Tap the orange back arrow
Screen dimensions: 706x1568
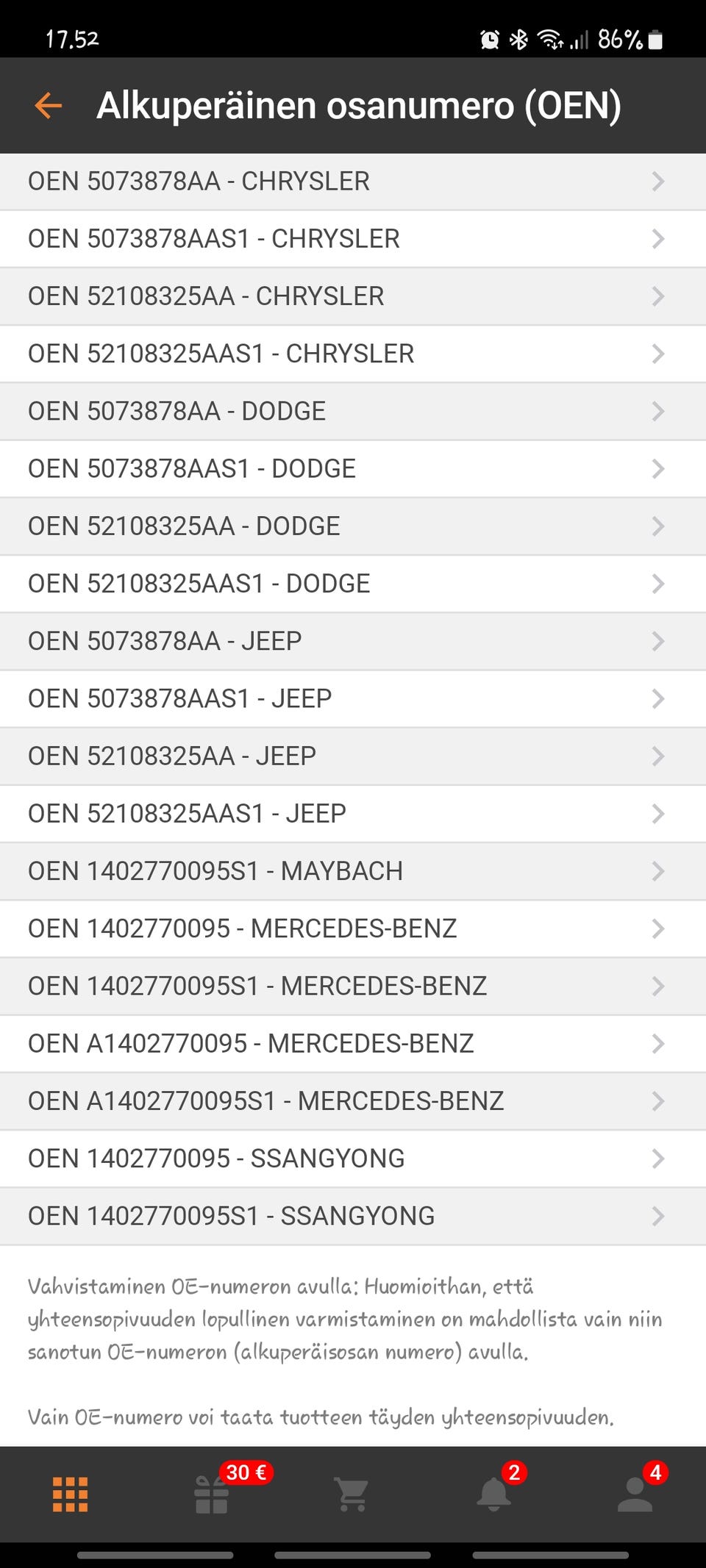(49, 106)
